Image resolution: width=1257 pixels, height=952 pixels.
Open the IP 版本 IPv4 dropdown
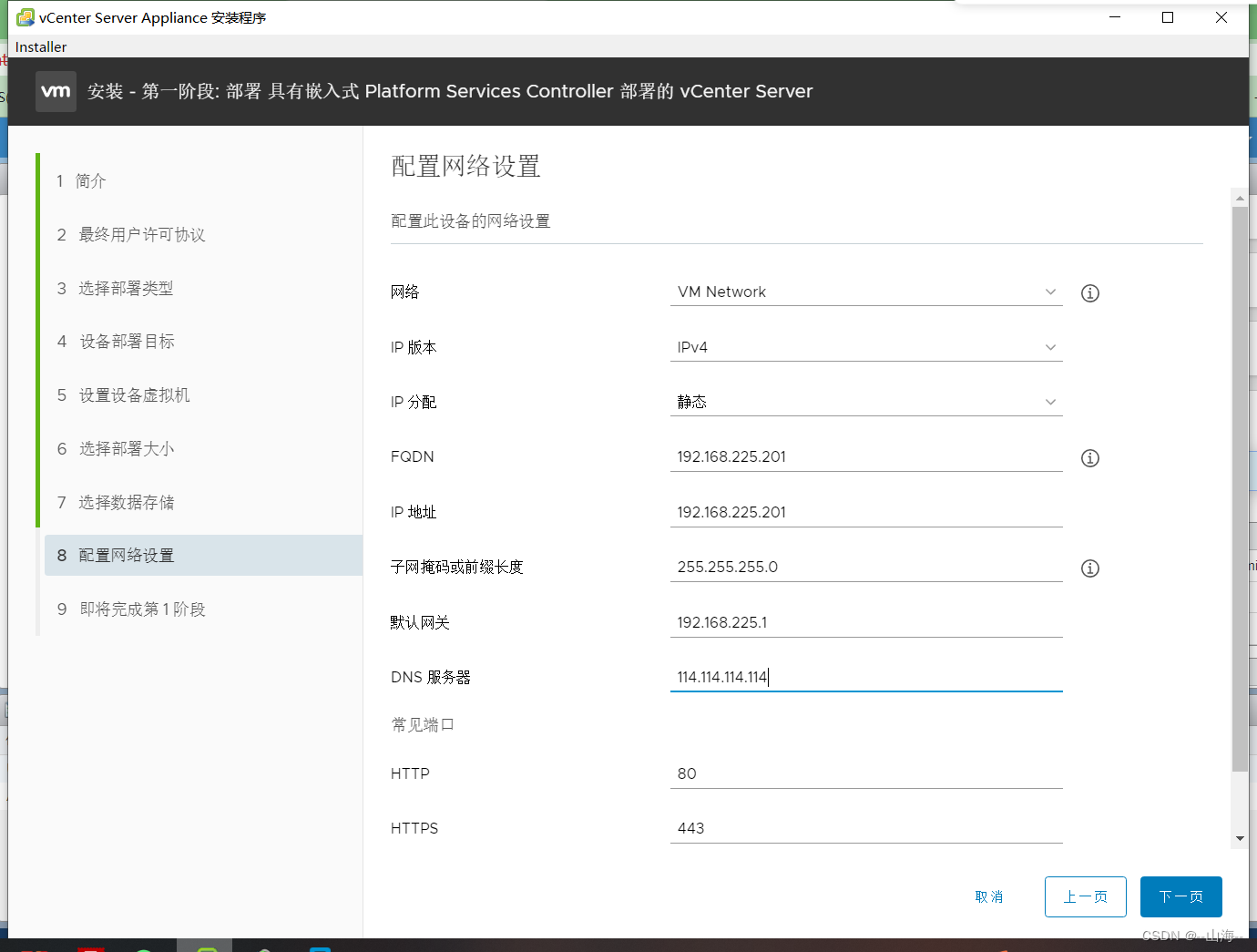[866, 347]
